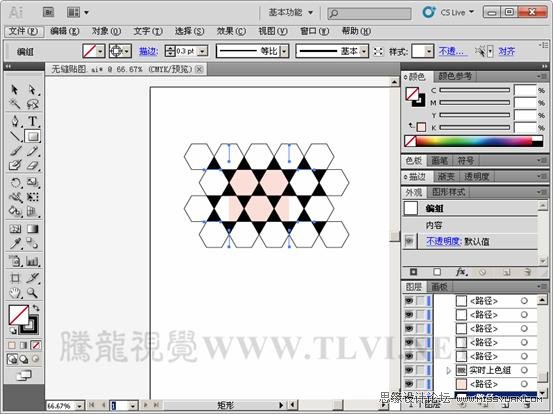The width and height of the screenshot is (553, 414).
Task: Swap fill and stroke arrow in toolbox
Action: tap(36, 308)
